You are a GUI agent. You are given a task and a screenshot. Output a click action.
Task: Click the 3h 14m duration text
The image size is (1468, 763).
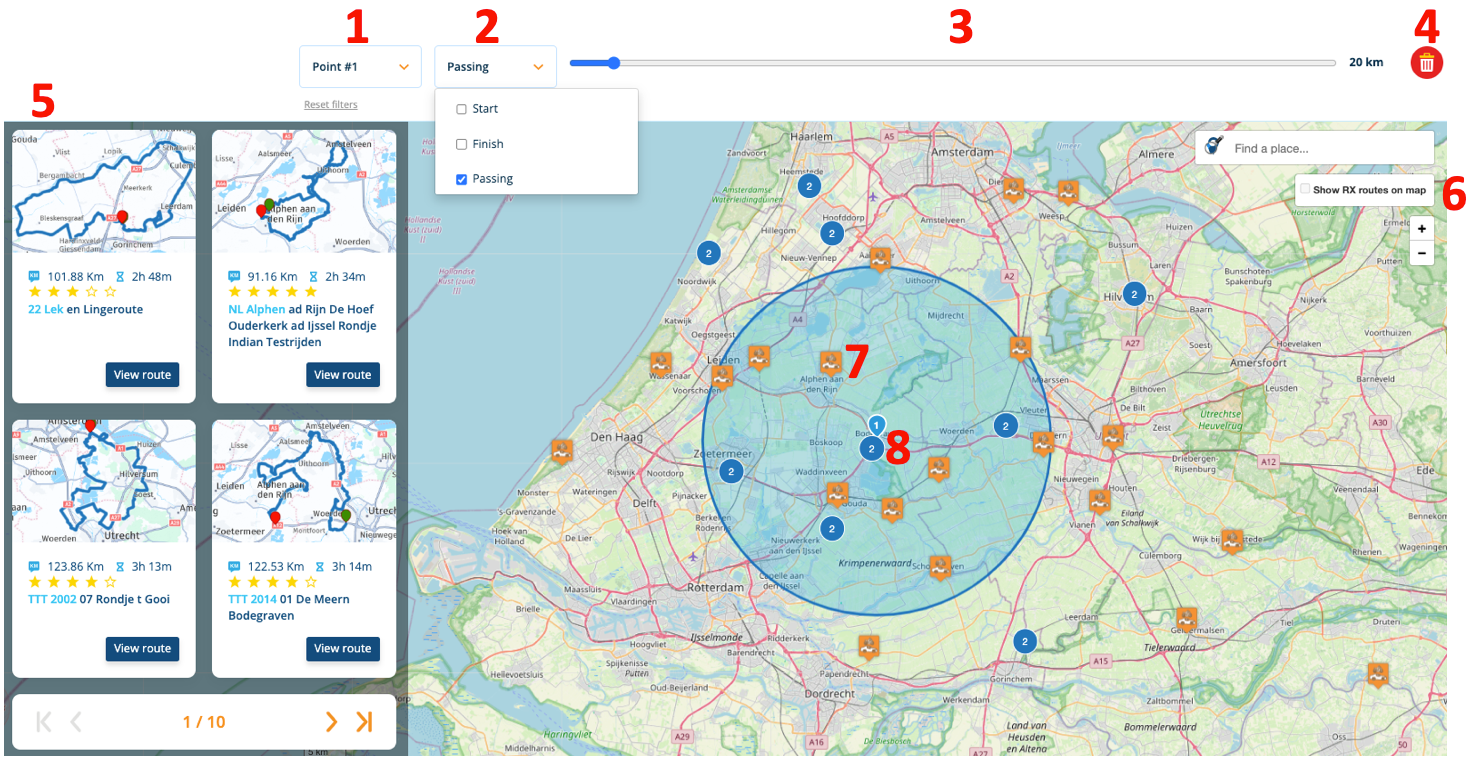(x=351, y=567)
